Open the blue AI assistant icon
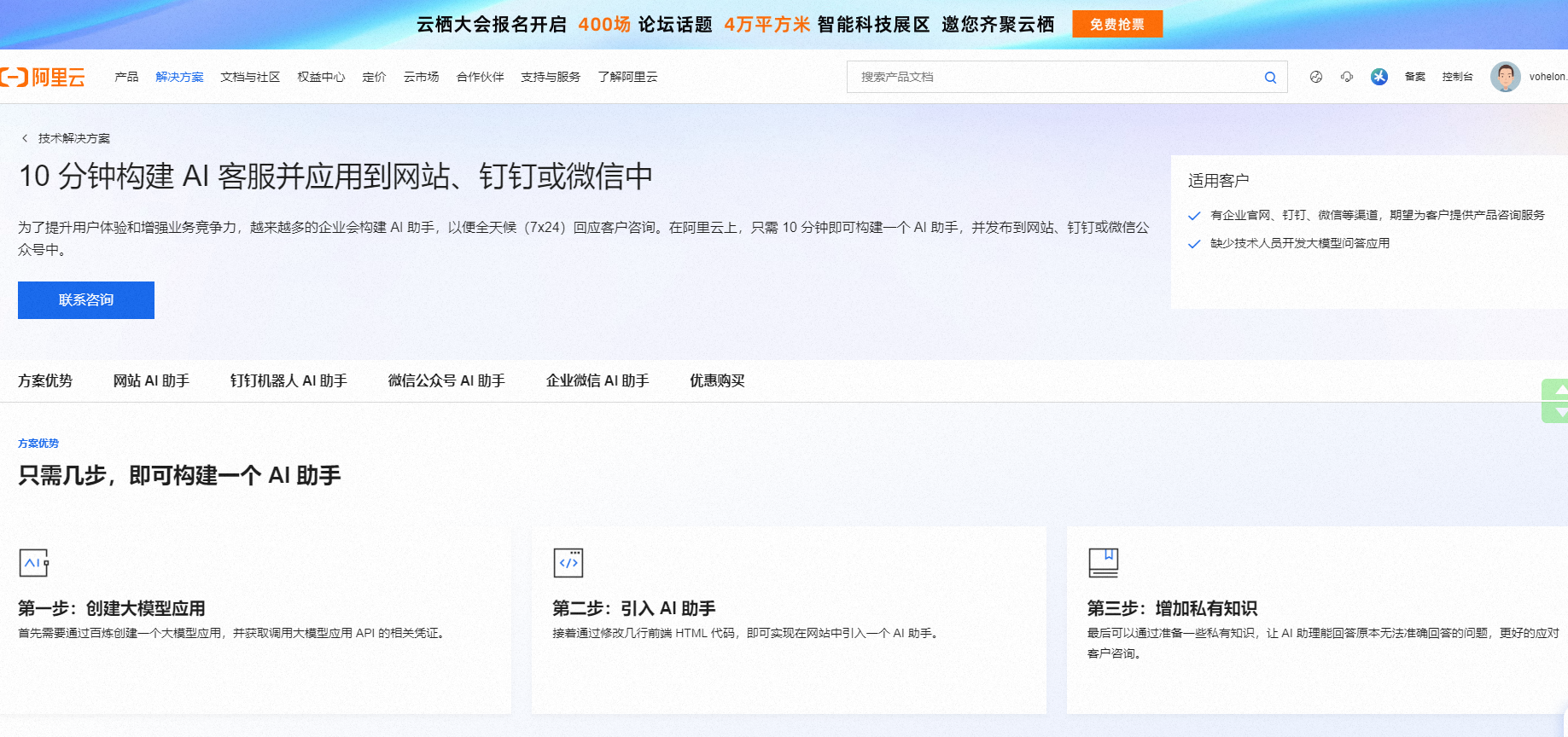 point(1379,77)
